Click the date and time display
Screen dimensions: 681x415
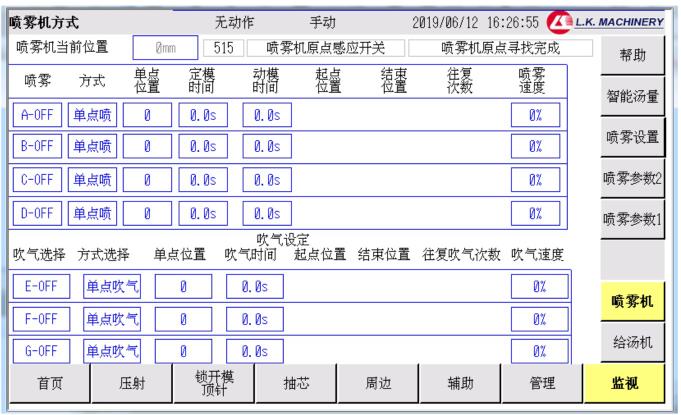click(x=475, y=22)
